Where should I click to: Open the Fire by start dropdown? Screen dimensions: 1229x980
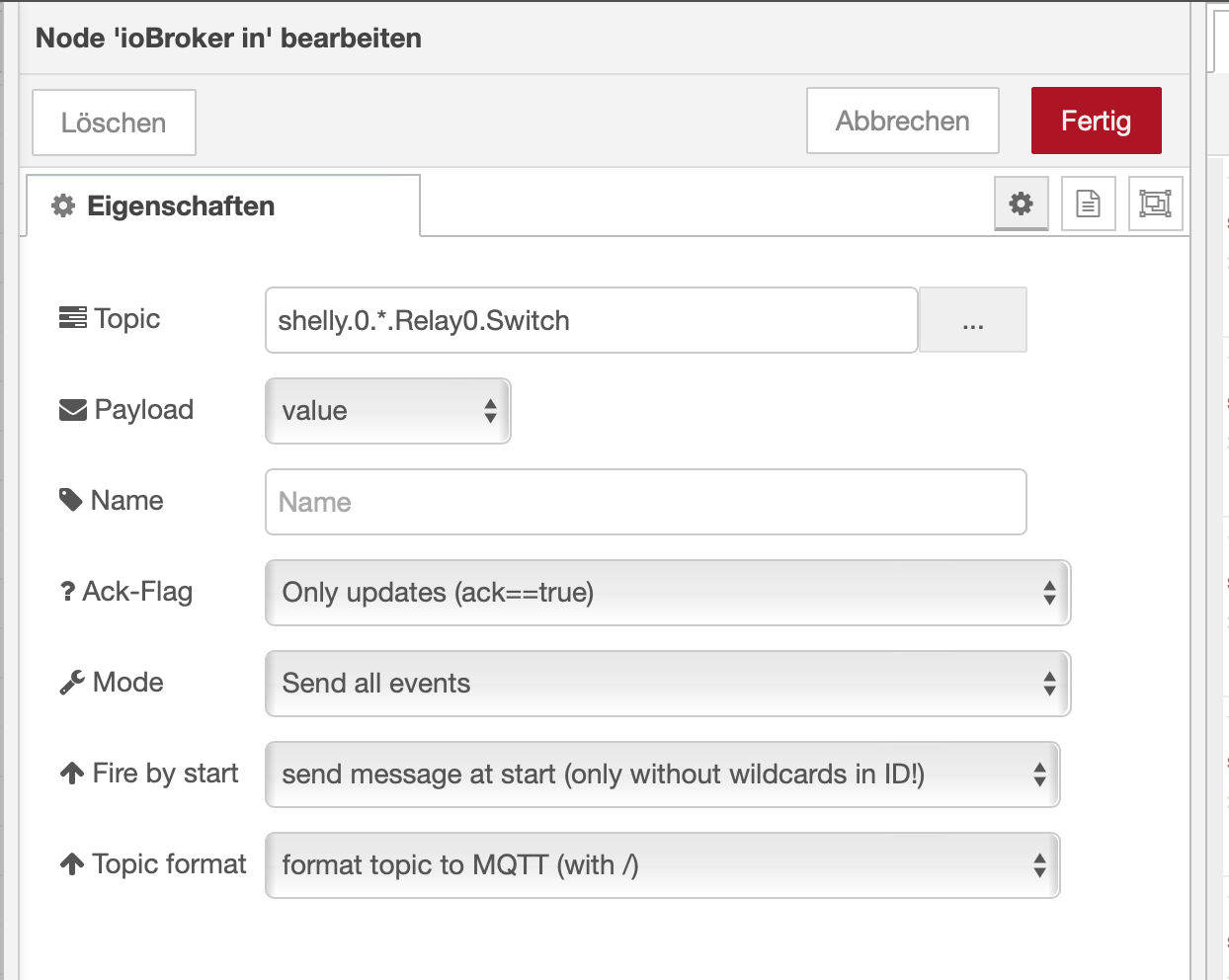point(662,775)
